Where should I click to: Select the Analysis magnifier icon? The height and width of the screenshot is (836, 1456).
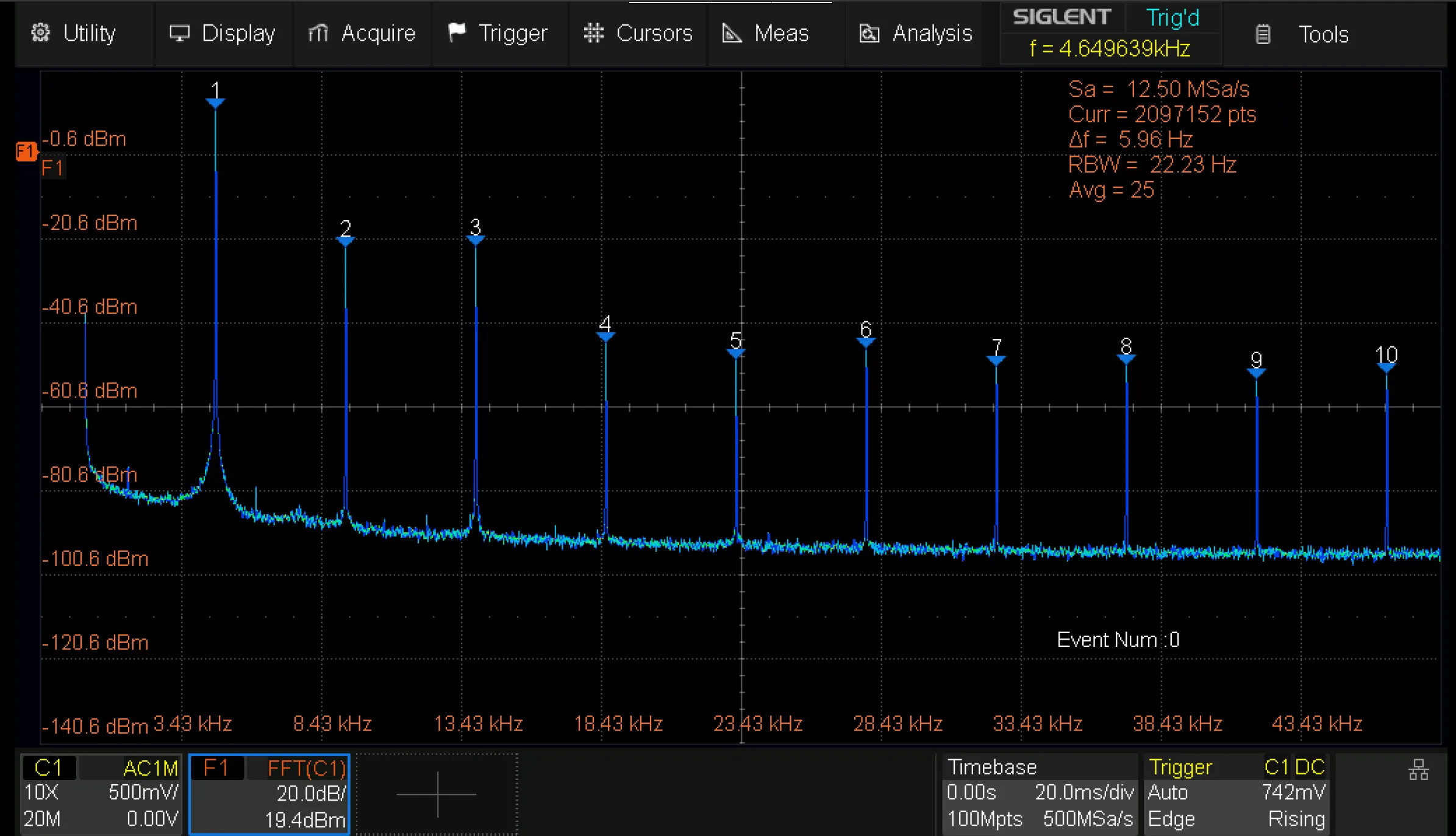point(869,34)
